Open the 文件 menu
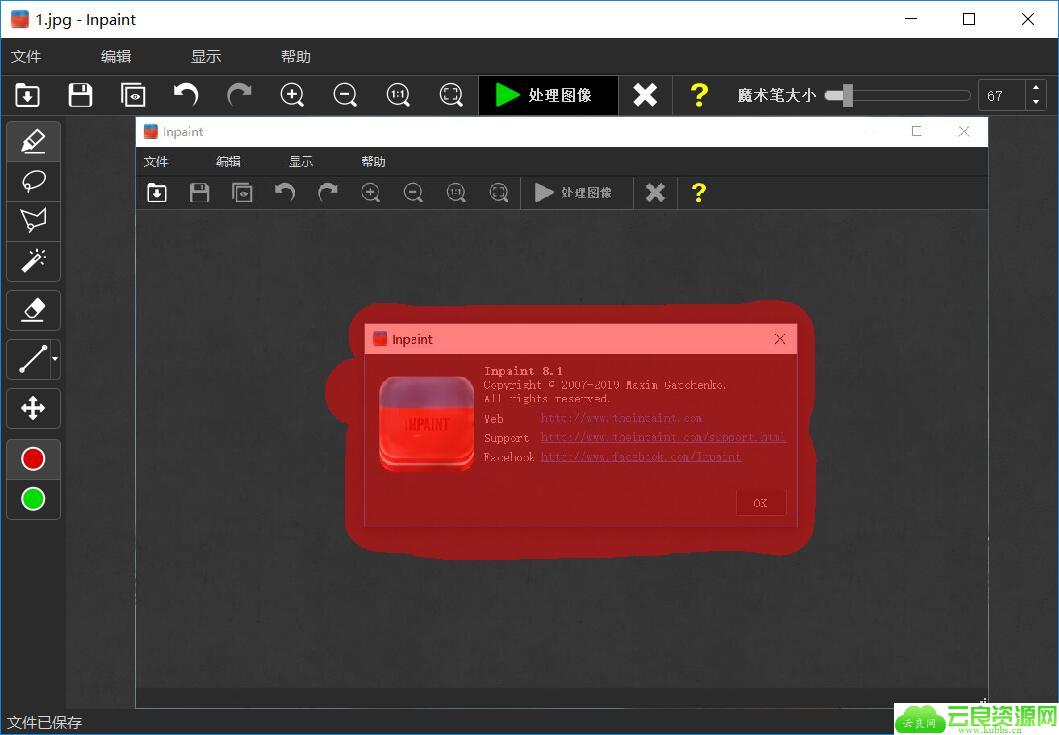Viewport: 1059px width, 735px height. (x=26, y=57)
